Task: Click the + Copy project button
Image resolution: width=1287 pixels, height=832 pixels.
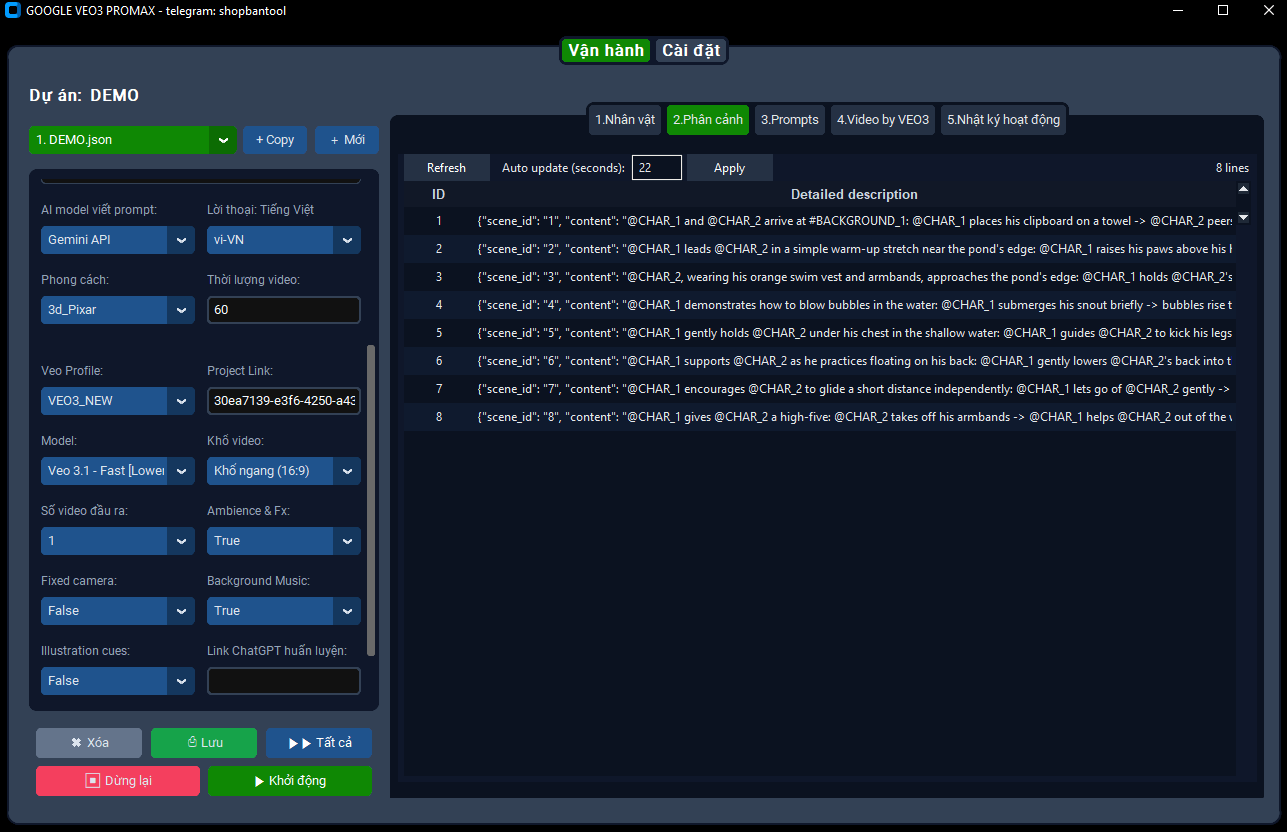Action: coord(275,140)
